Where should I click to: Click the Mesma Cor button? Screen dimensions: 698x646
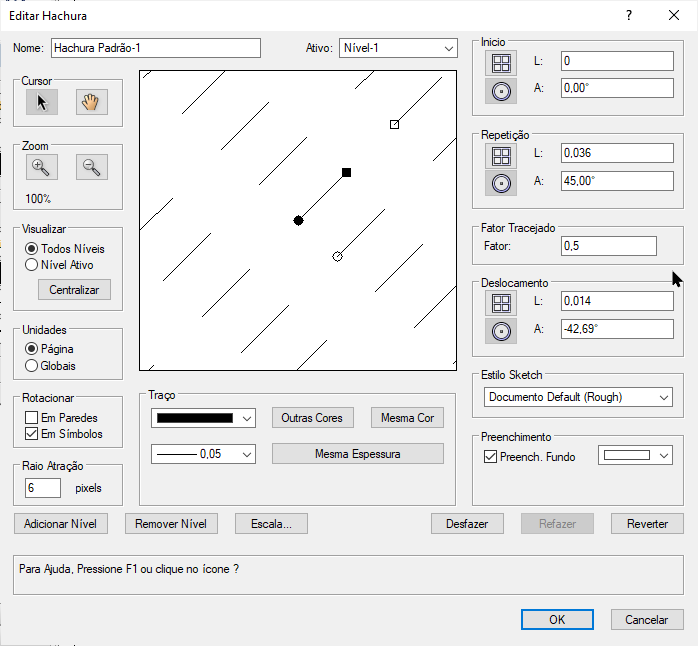[407, 418]
